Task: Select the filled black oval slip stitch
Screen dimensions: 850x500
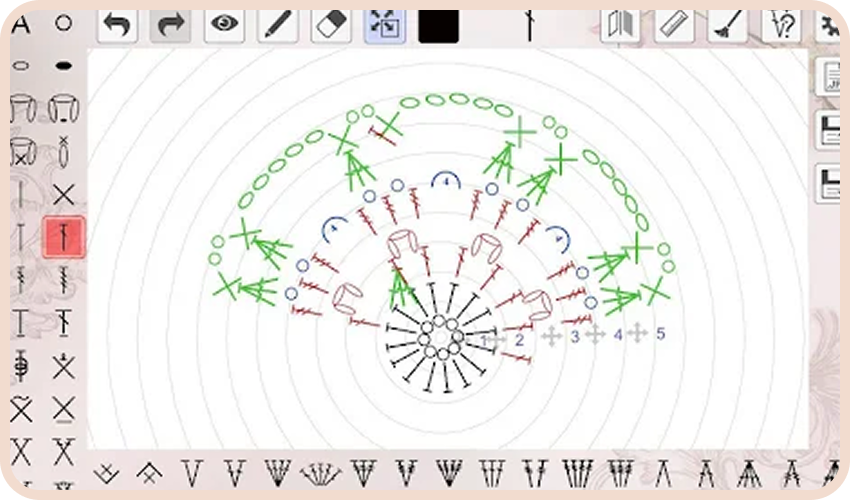Action: [x=63, y=66]
